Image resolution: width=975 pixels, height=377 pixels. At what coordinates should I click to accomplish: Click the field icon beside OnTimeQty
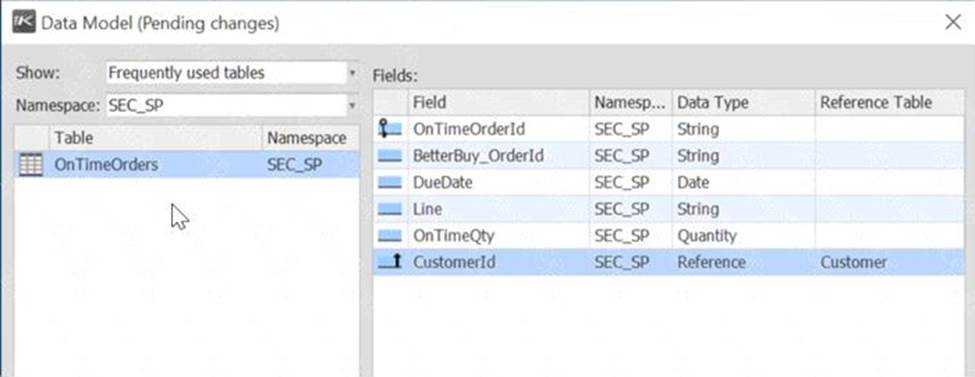click(390, 236)
